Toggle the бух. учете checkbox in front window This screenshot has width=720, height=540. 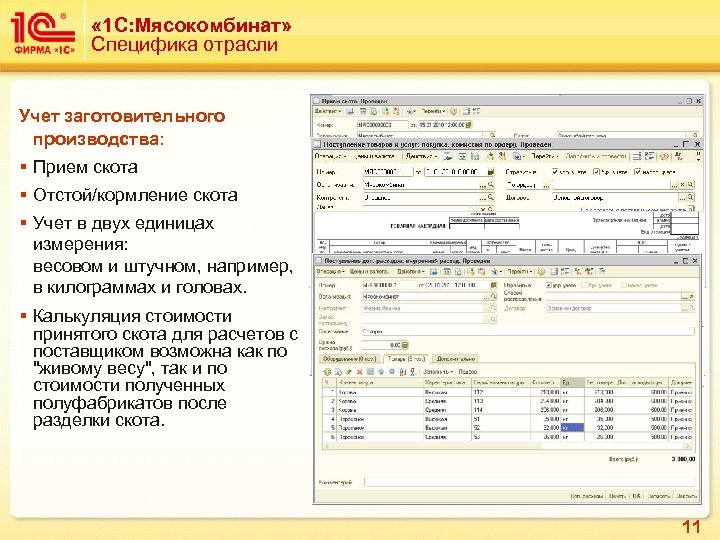pyautogui.click(x=585, y=285)
